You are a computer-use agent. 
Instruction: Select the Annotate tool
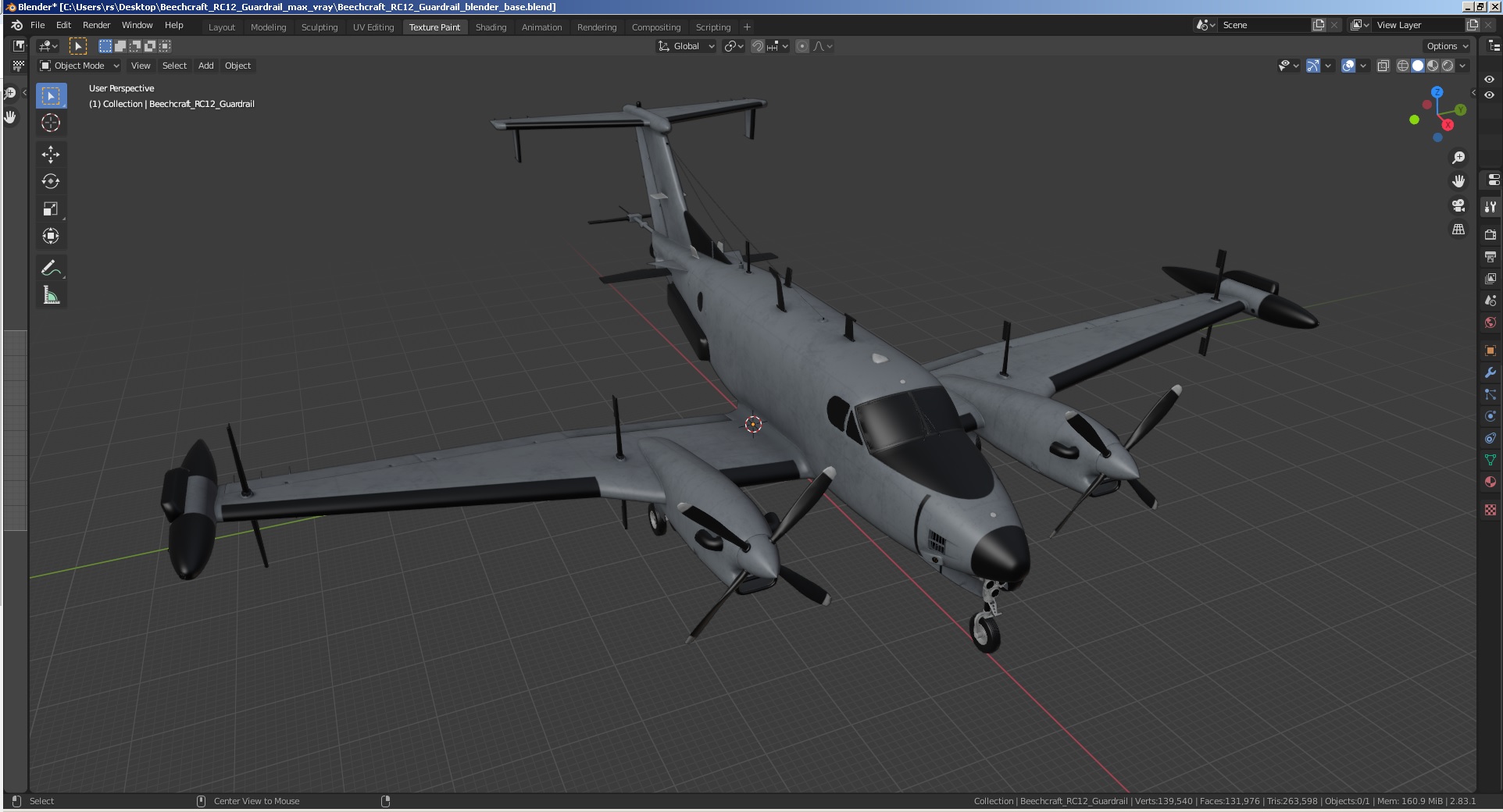51,268
